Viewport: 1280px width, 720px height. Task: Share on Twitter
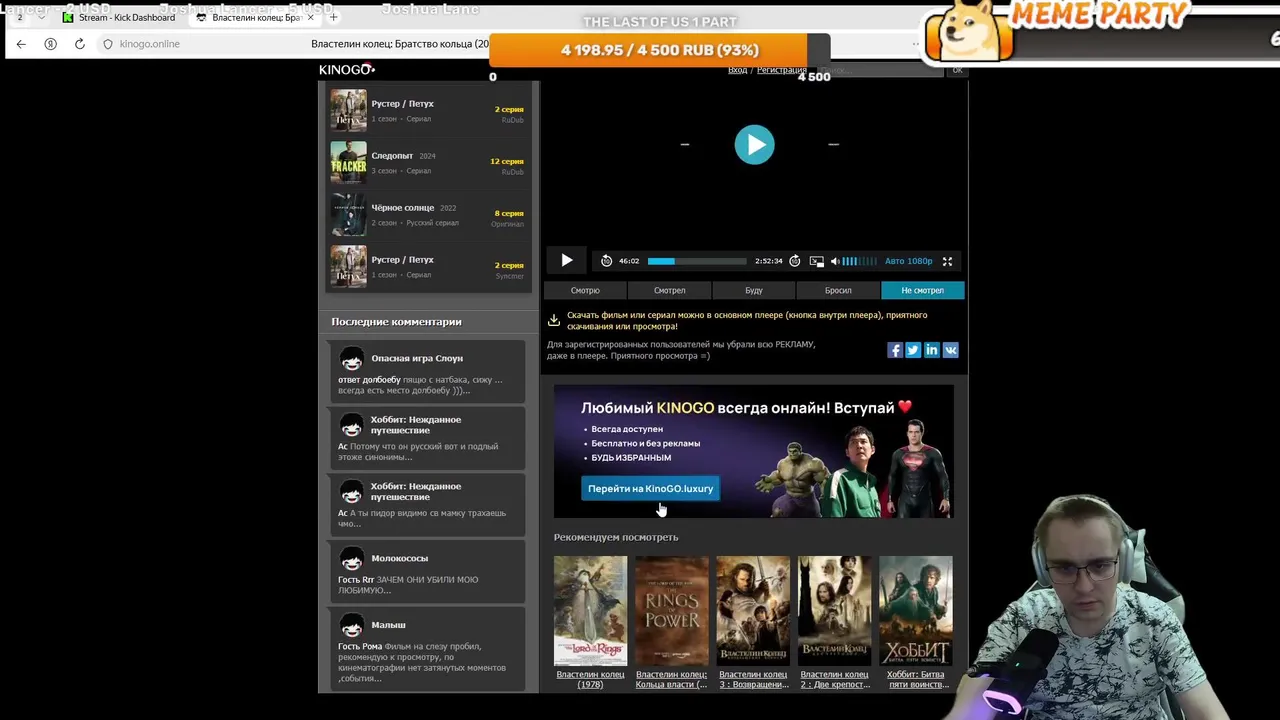913,350
